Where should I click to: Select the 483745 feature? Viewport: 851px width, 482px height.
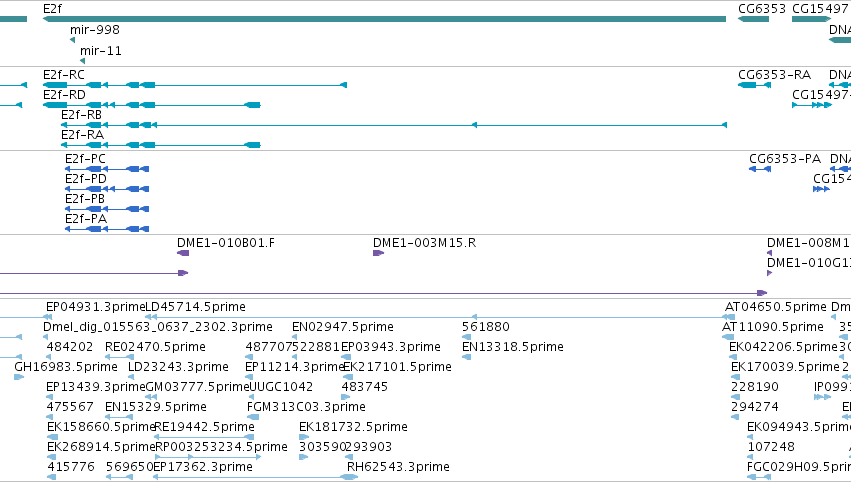click(346, 397)
